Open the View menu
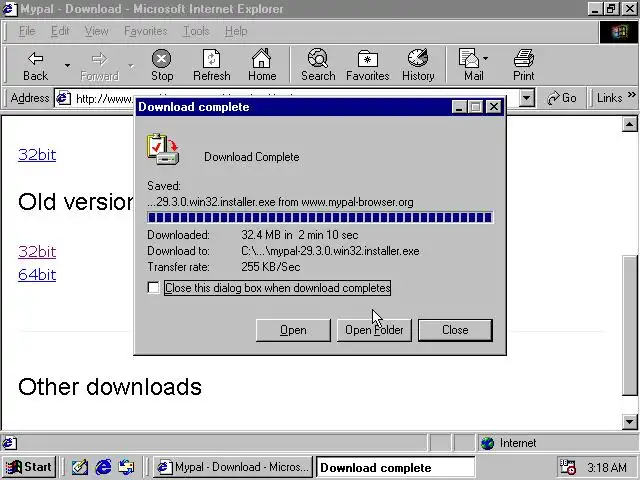The height and width of the screenshot is (480, 640). pos(96,31)
